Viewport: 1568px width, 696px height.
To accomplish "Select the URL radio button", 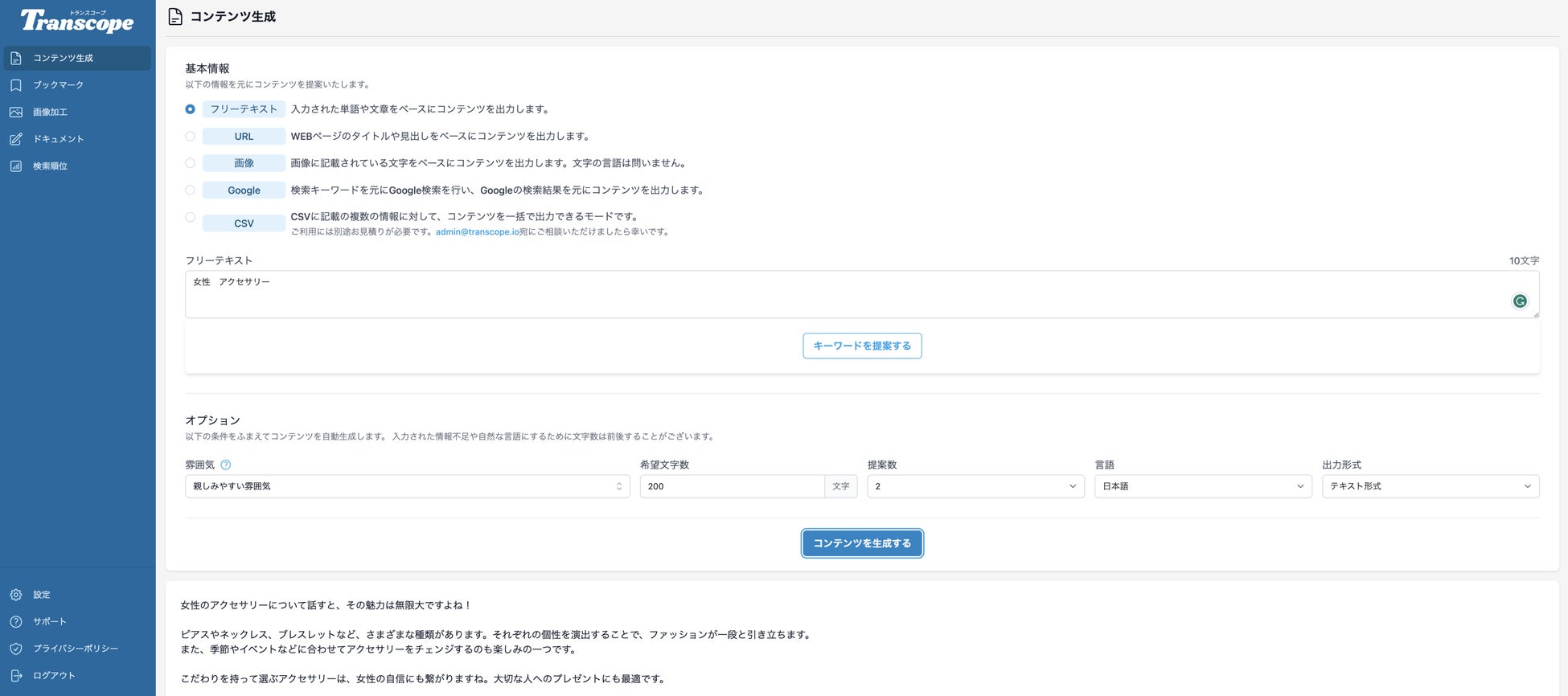I will [x=190, y=137].
